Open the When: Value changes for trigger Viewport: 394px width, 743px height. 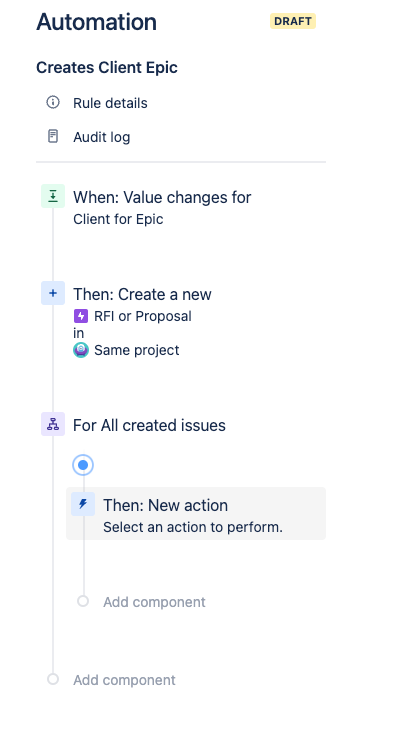(x=162, y=207)
